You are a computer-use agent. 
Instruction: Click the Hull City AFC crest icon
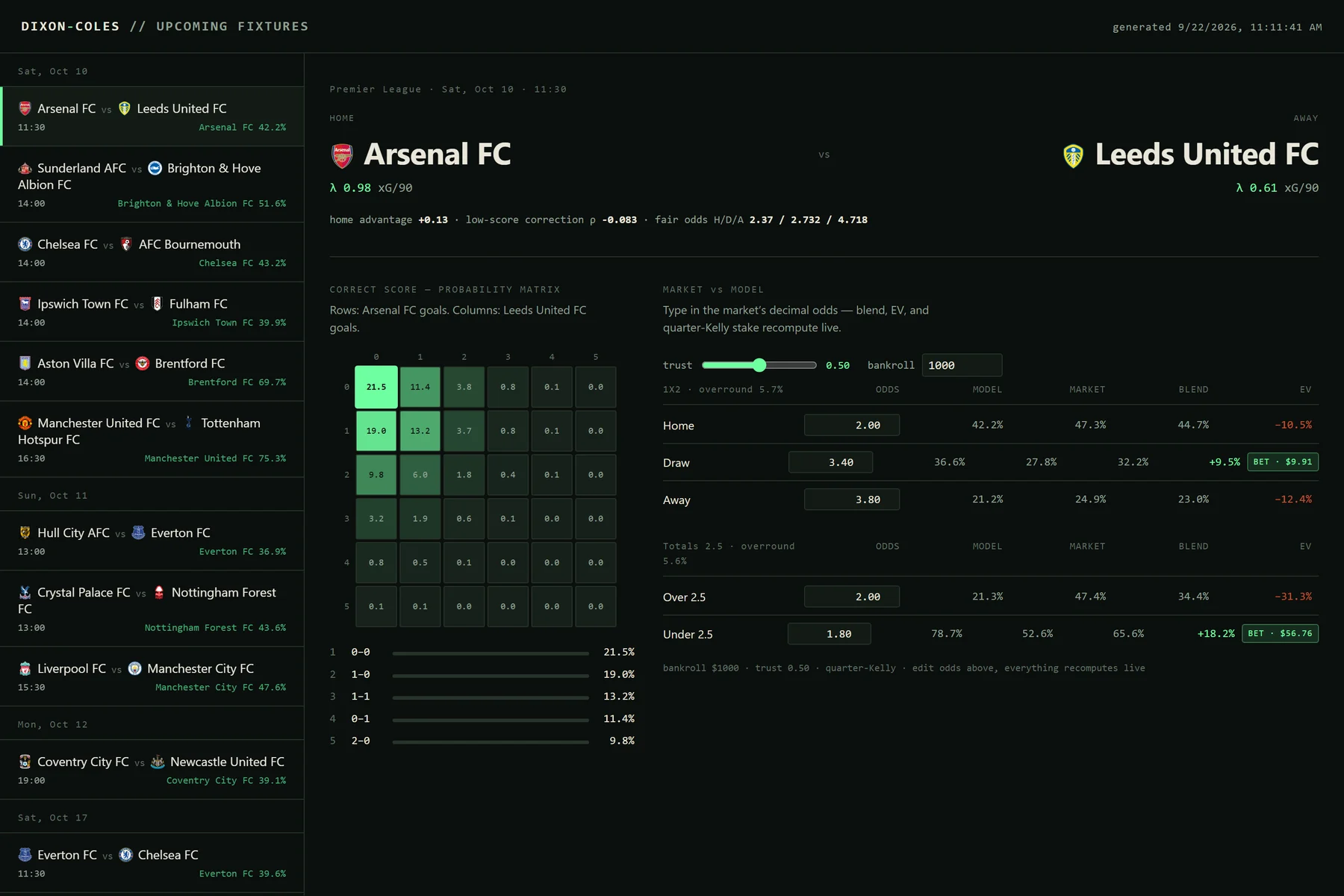click(25, 533)
